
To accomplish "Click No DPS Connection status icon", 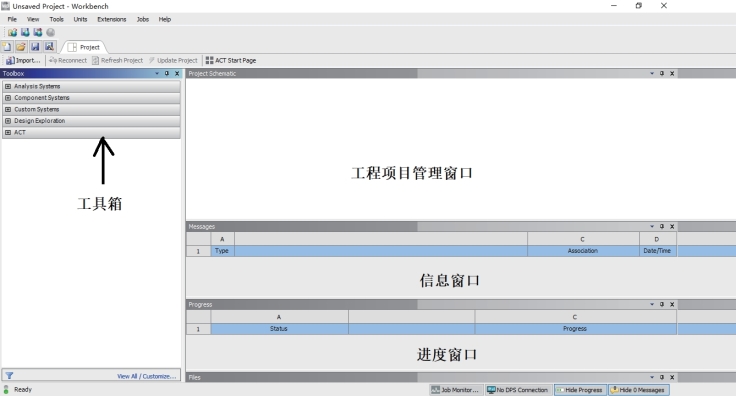I will point(517,390).
